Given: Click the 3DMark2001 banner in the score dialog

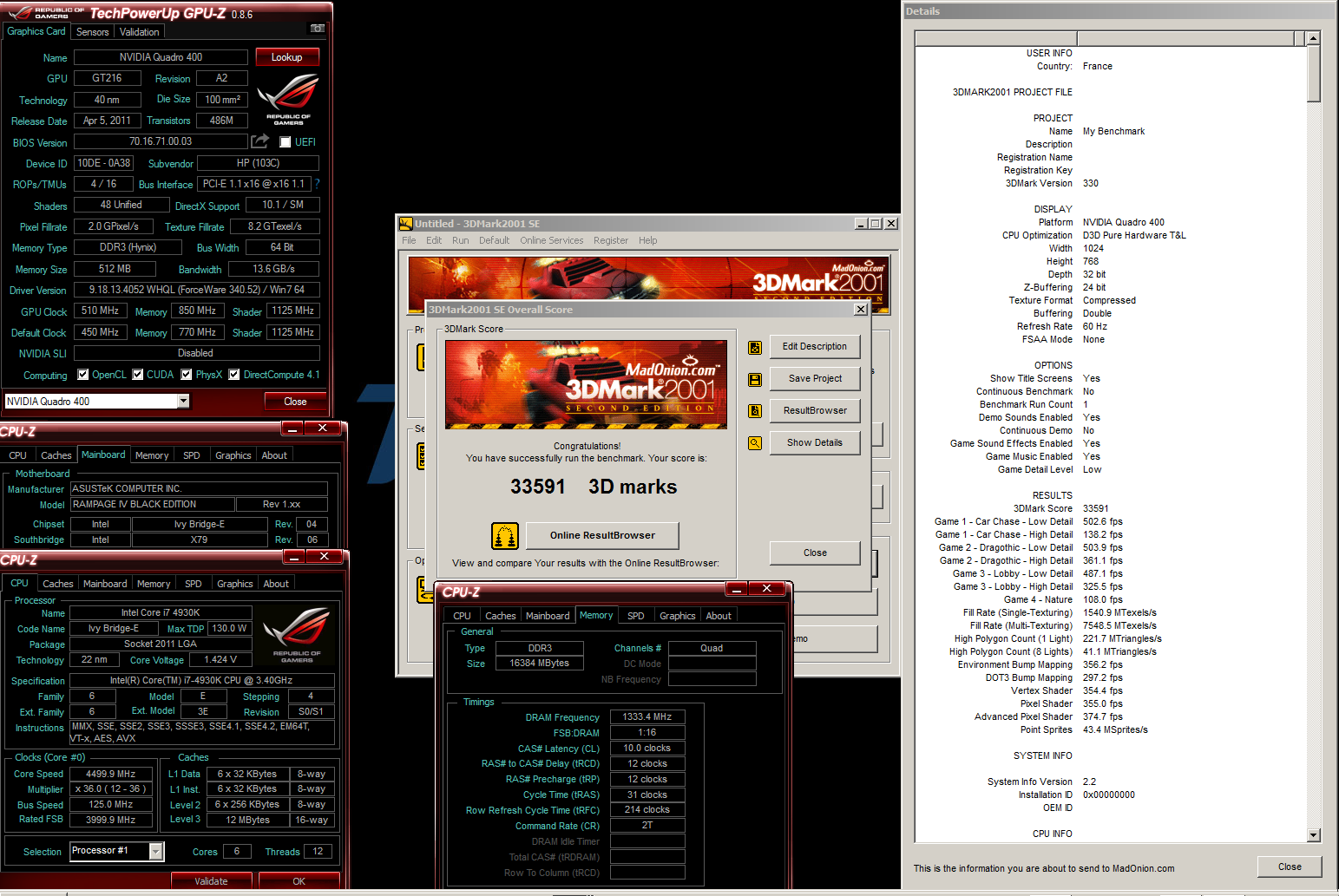Looking at the screenshot, I should 586,384.
